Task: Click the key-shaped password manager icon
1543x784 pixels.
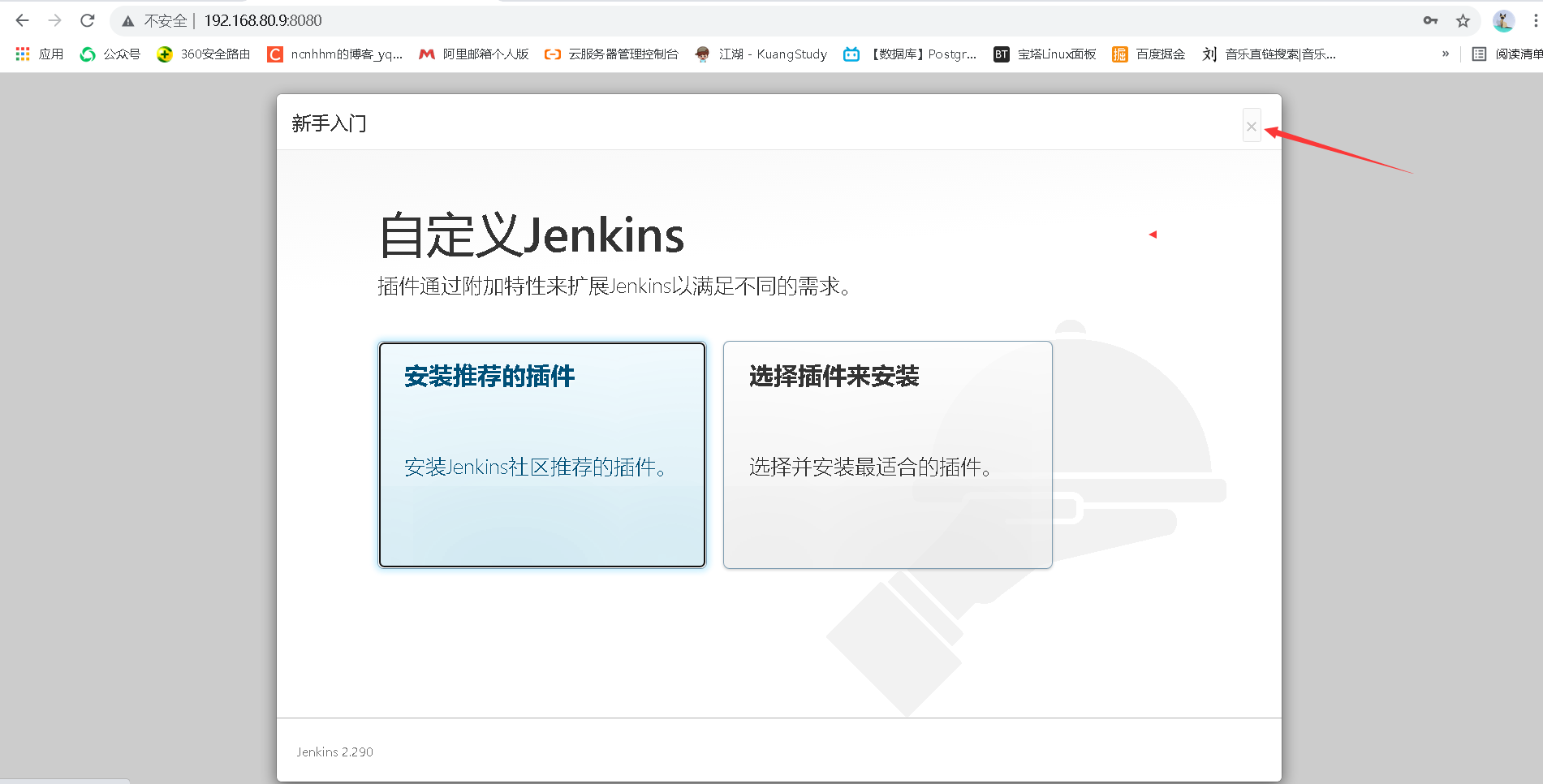Action: pos(1429,20)
